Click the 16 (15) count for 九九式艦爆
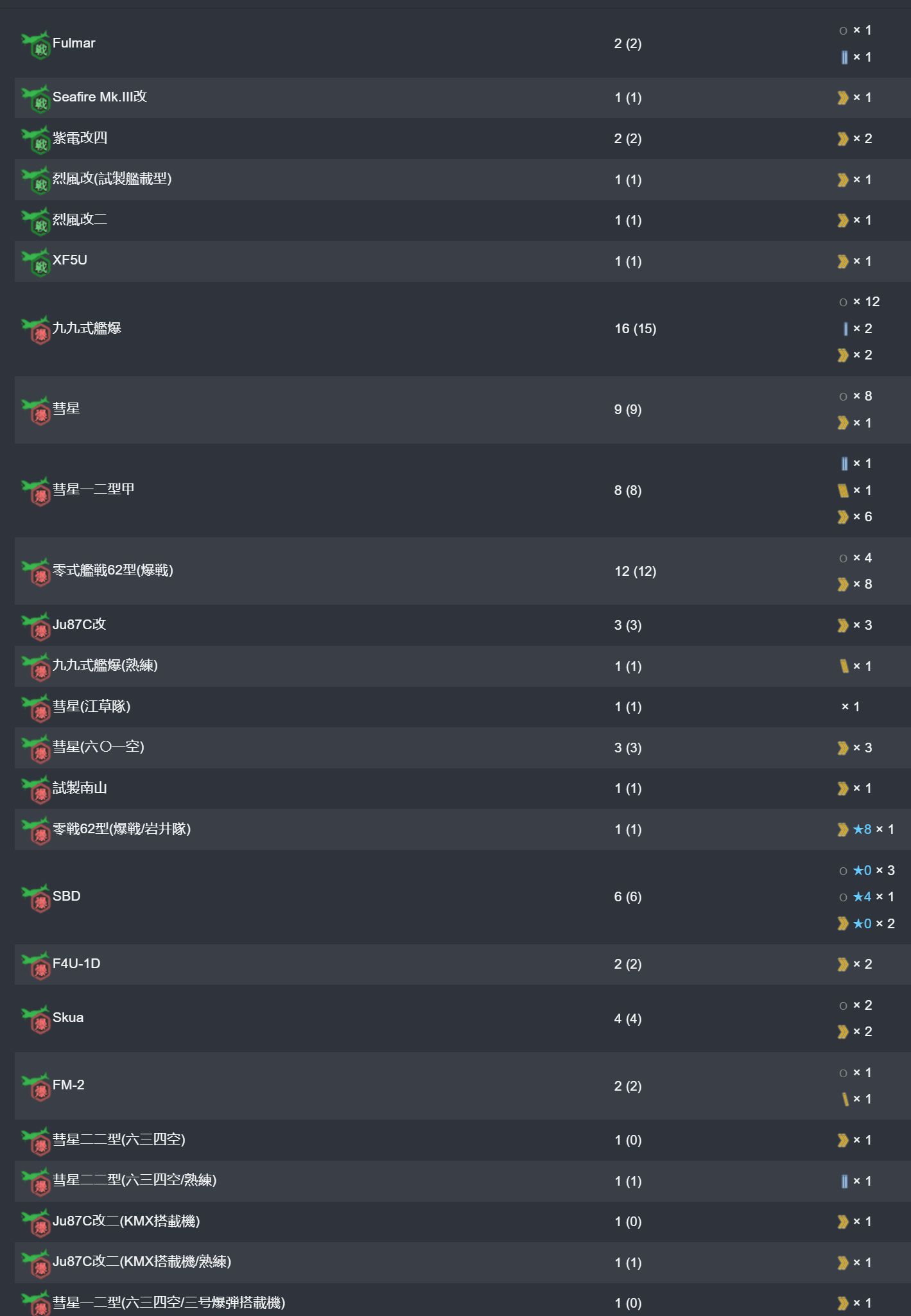 pos(635,329)
